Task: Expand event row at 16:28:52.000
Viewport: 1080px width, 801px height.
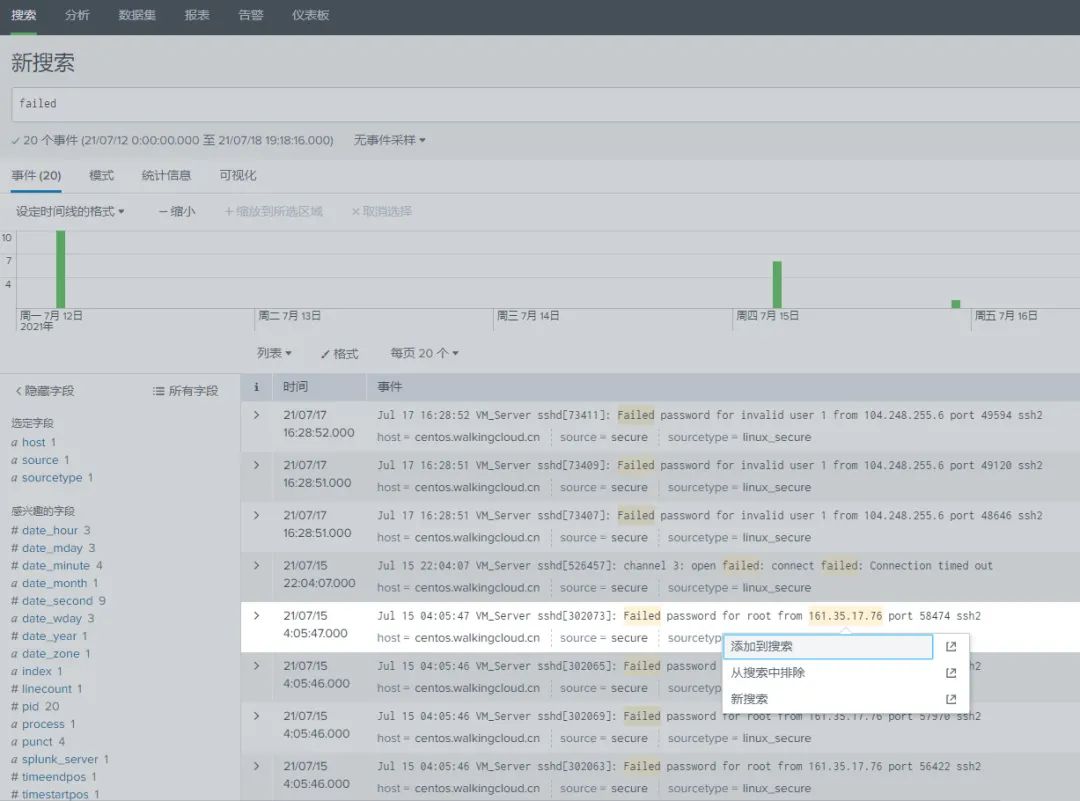Action: [x=256, y=415]
